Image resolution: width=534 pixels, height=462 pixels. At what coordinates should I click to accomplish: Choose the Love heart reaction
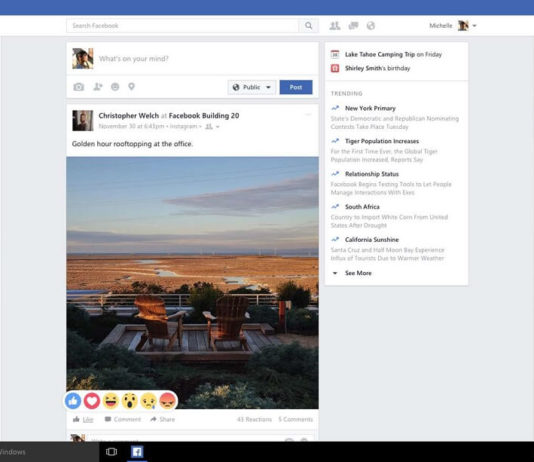92,401
